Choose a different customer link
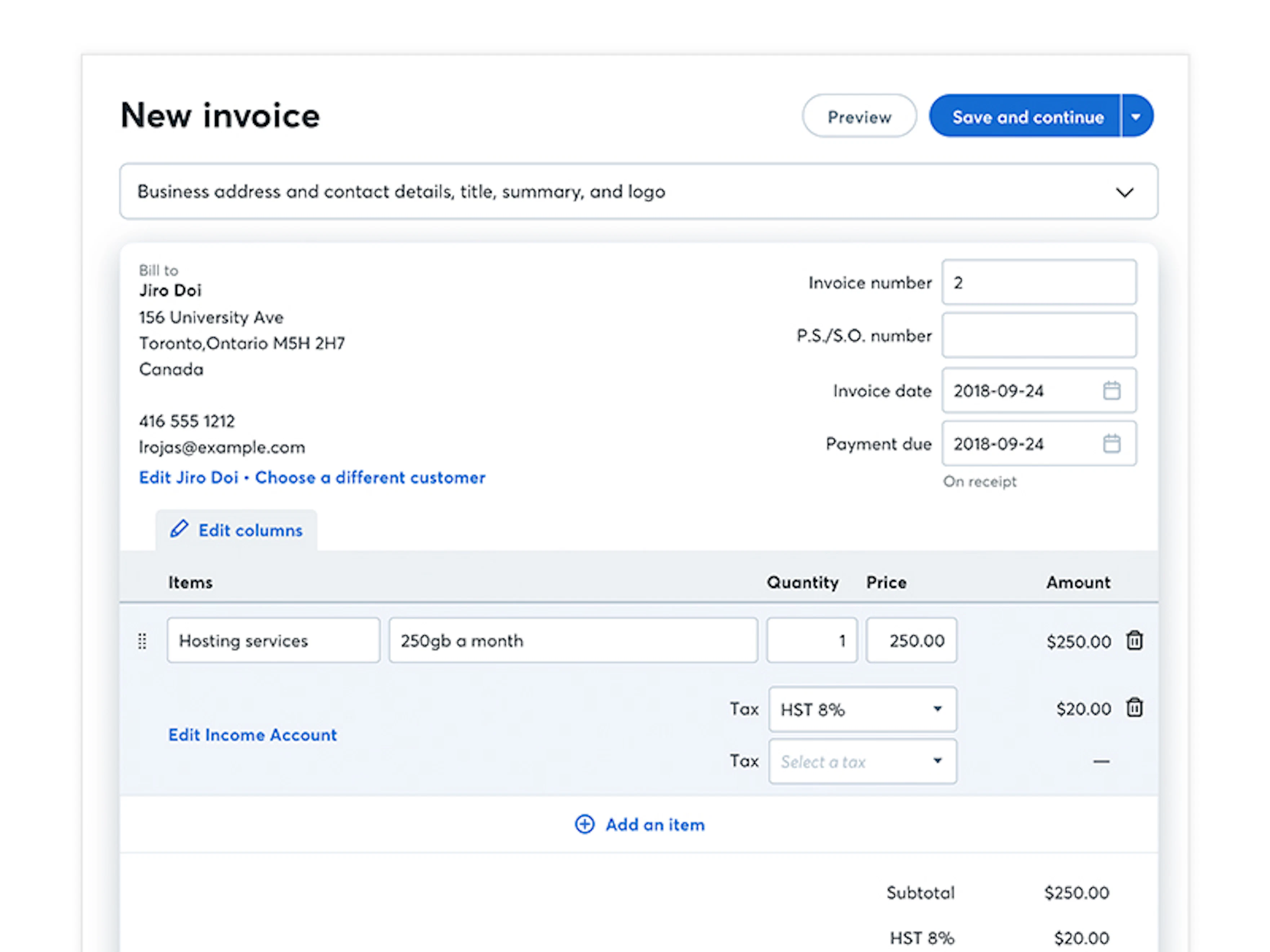Screen dimensions: 1270x952 point(370,477)
